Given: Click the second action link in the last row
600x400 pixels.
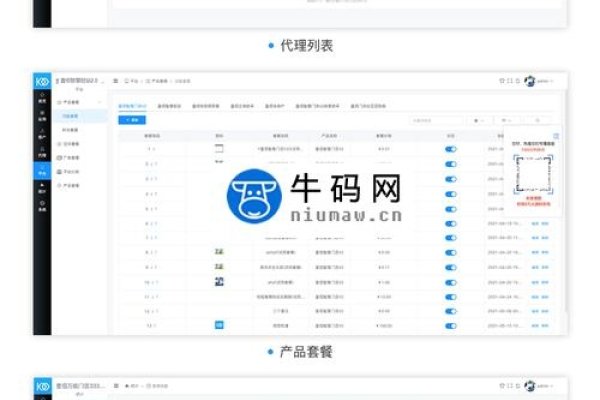Looking at the screenshot, I should [545, 326].
